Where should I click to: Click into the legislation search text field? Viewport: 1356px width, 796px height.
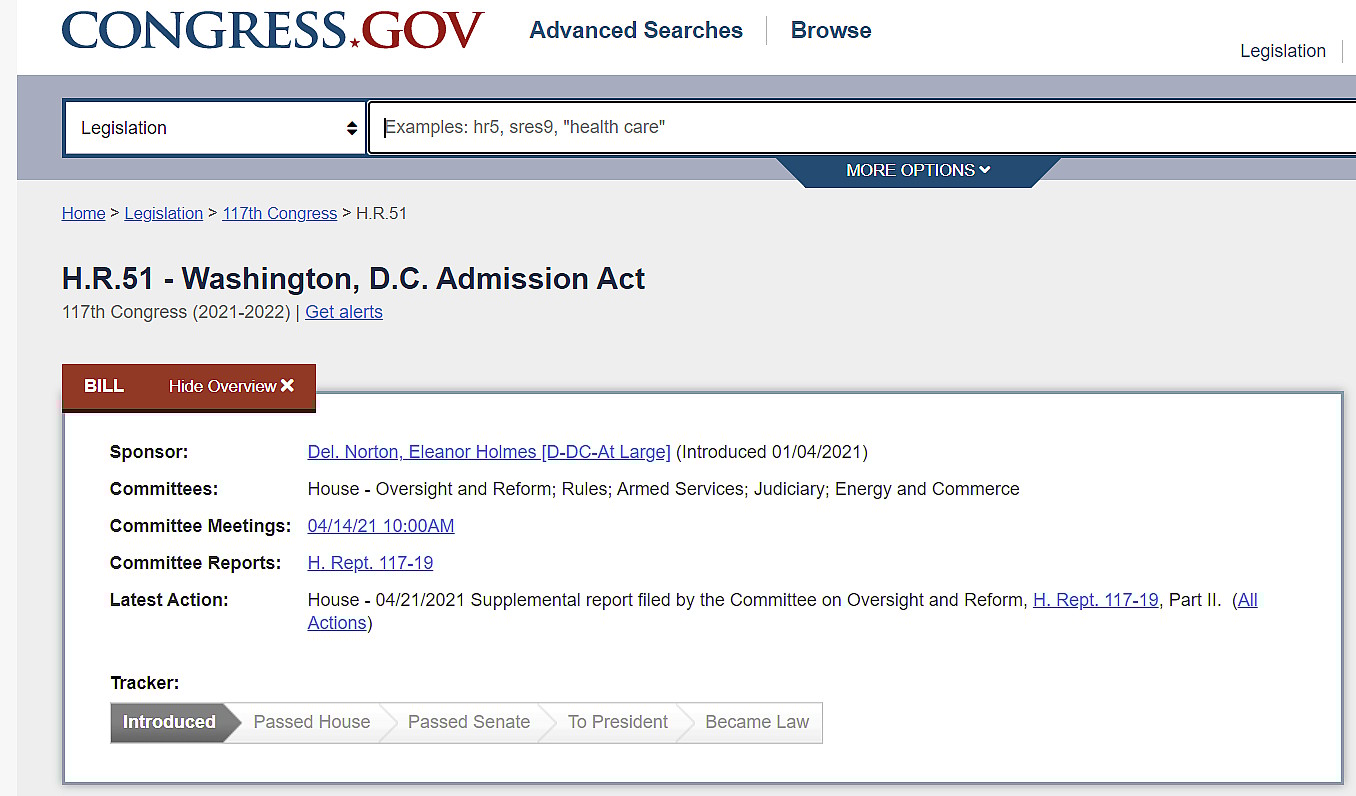860,128
